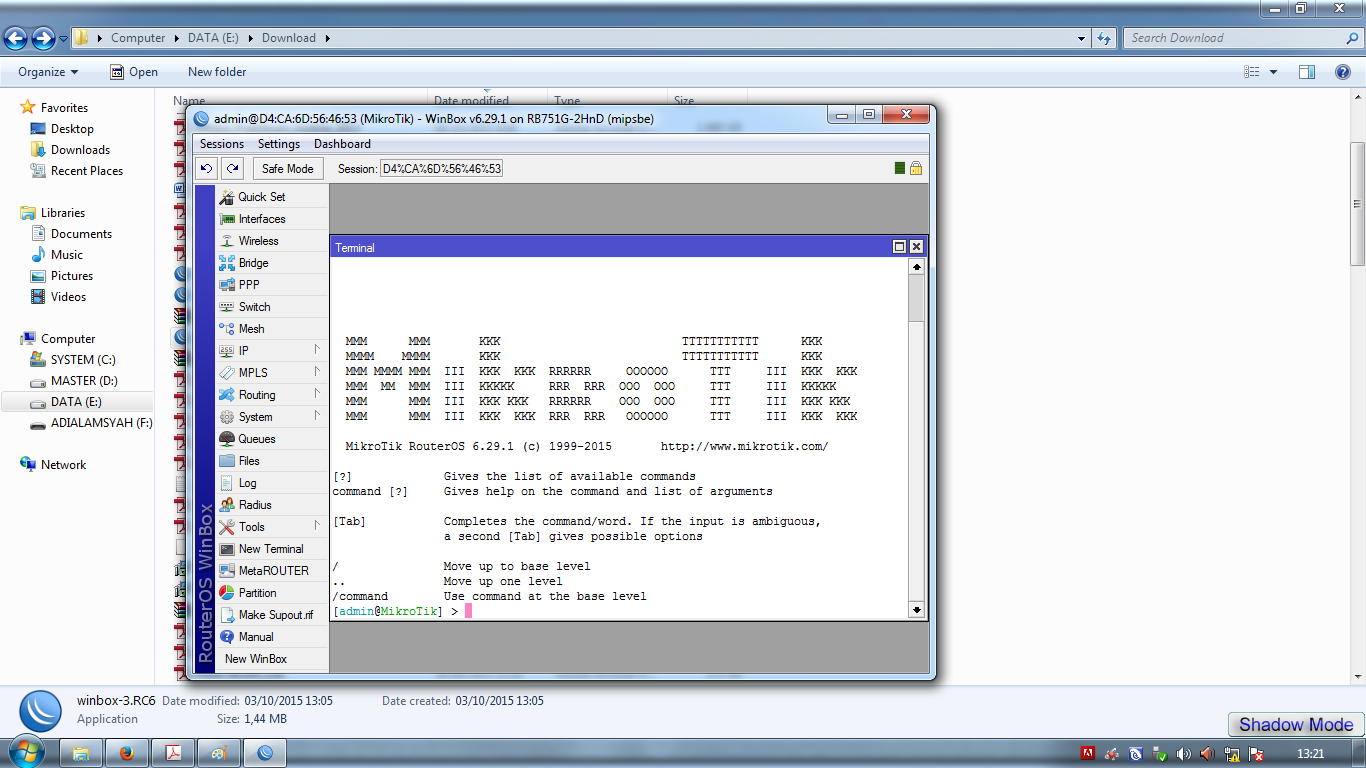This screenshot has width=1366, height=768.
Task: Open the Mesh section
Action: pos(272,329)
